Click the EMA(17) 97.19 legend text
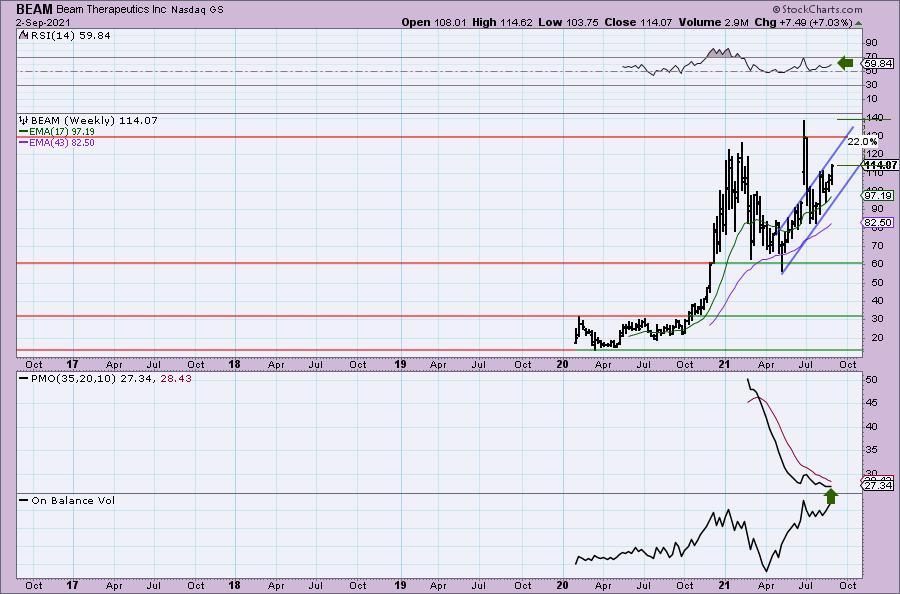Image resolution: width=900 pixels, height=594 pixels. coord(62,131)
